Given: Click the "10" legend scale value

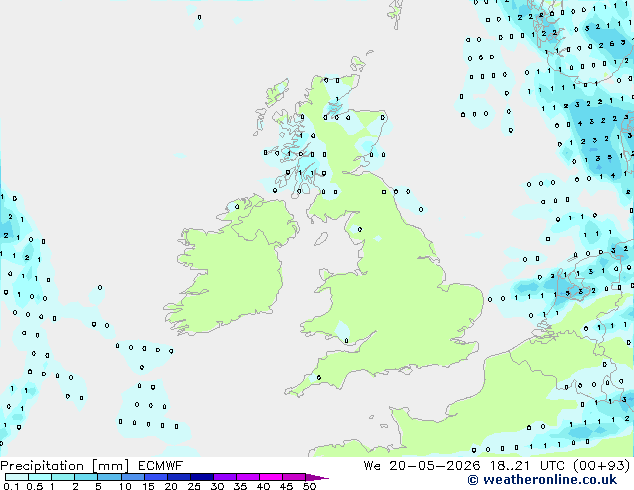Looking at the screenshot, I should pos(125,486).
